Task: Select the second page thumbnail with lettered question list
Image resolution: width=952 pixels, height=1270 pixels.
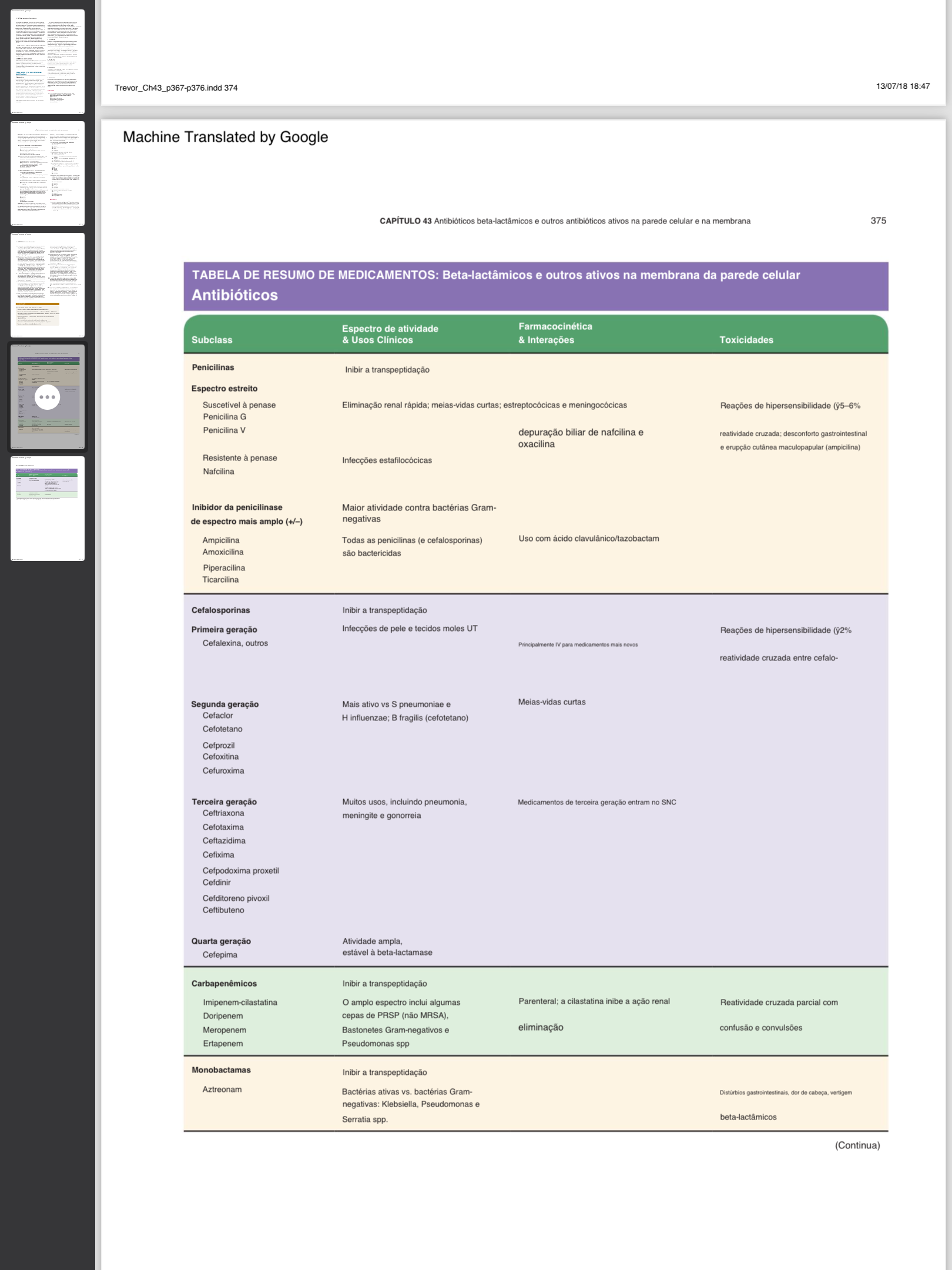Action: click(48, 173)
